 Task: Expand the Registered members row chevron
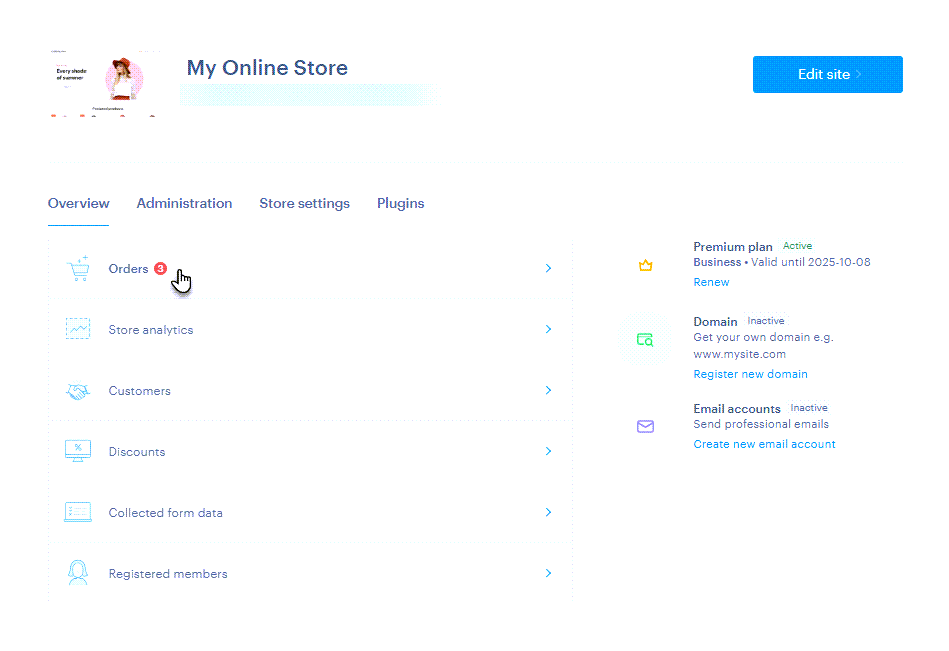tap(548, 573)
